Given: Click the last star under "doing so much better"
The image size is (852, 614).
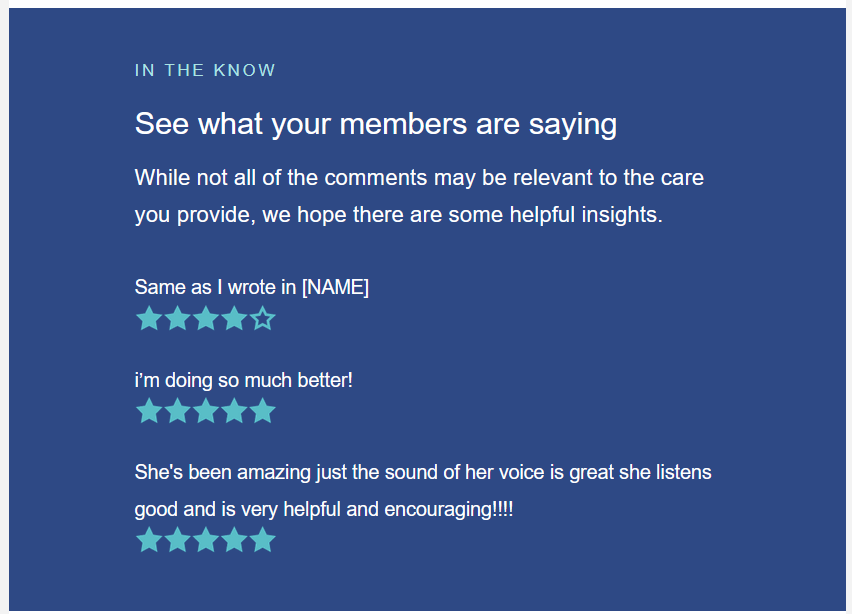Looking at the screenshot, I should (x=263, y=411).
